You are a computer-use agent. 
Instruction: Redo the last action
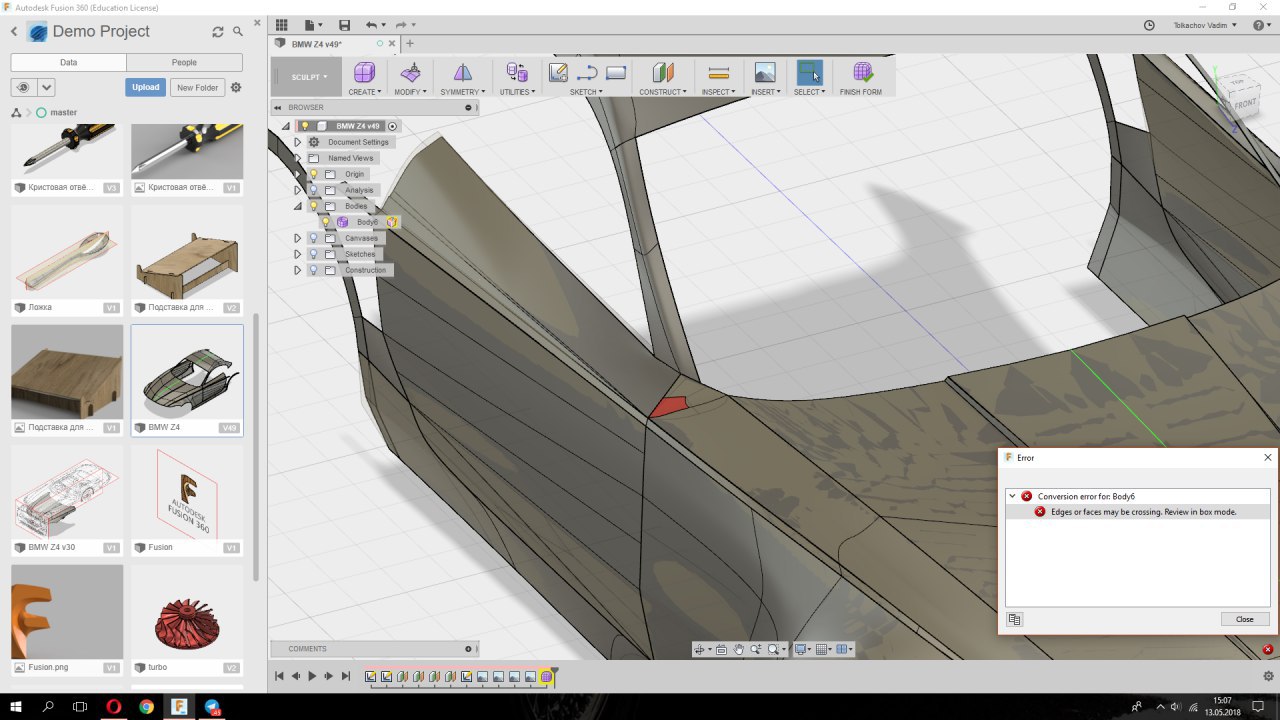pos(401,25)
